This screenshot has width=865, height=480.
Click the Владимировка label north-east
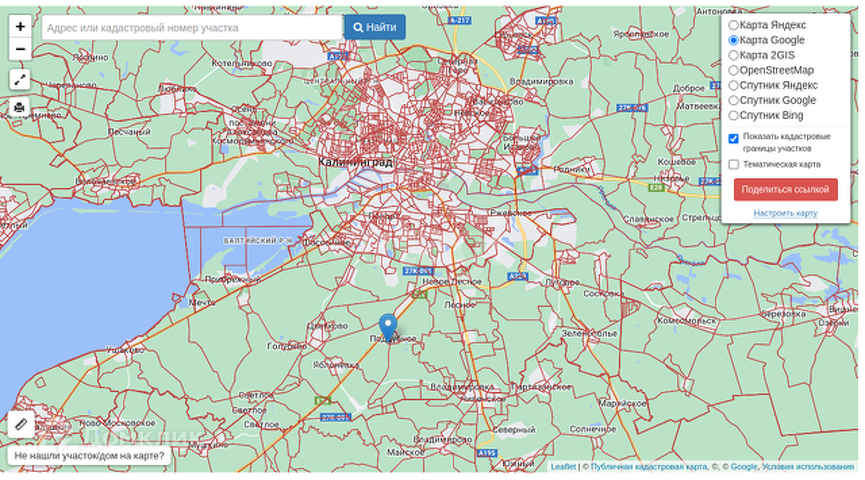click(x=541, y=82)
